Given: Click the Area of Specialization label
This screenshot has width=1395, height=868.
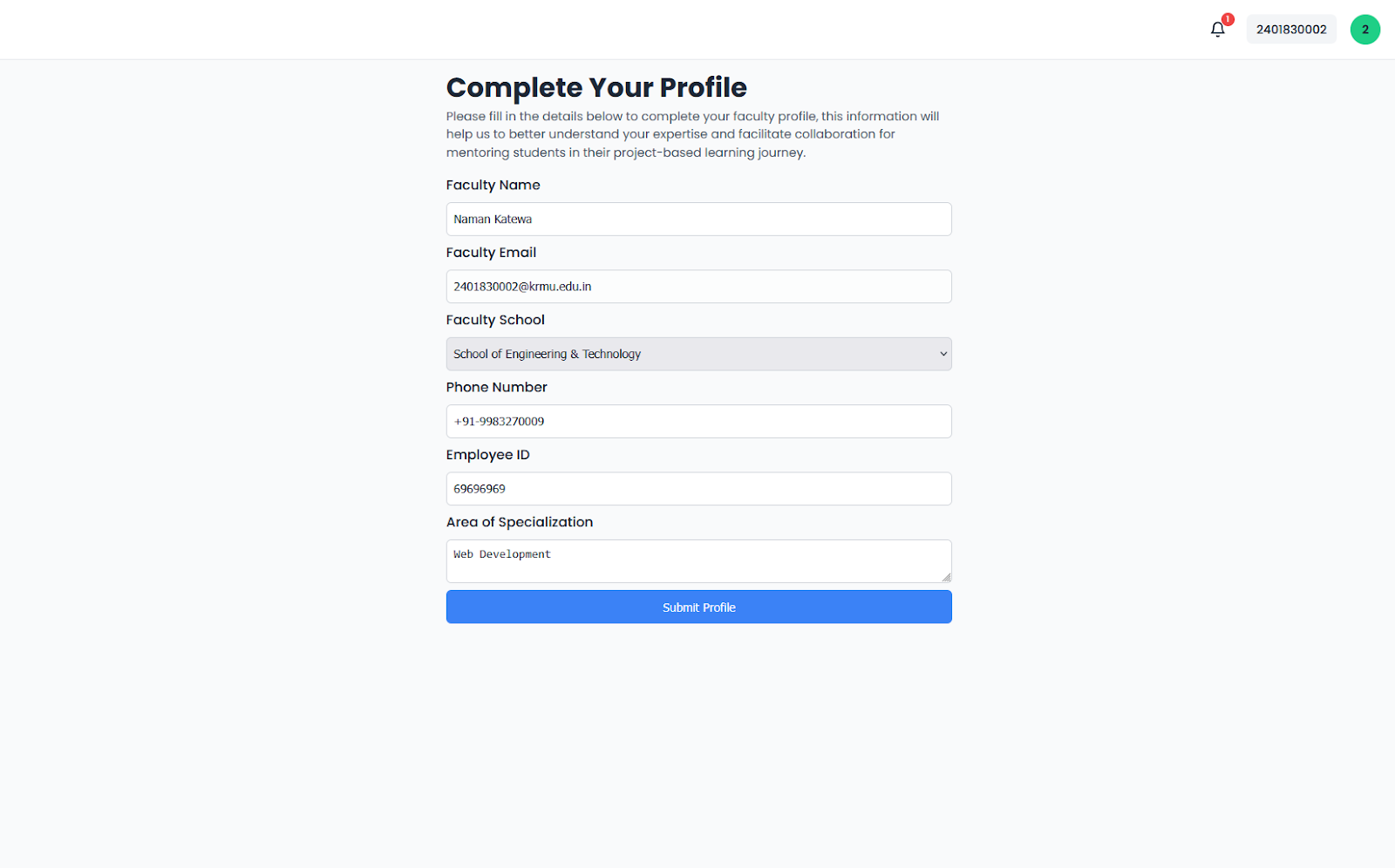Looking at the screenshot, I should click(519, 521).
